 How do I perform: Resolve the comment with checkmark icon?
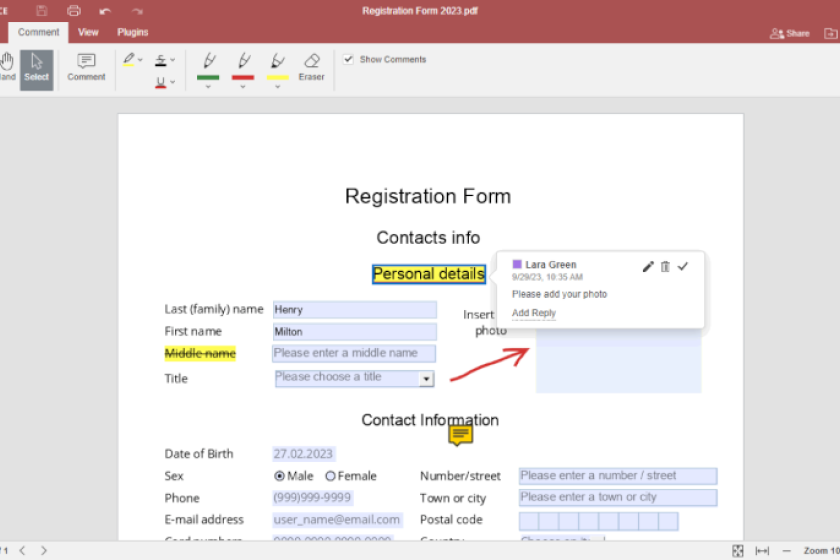click(682, 266)
